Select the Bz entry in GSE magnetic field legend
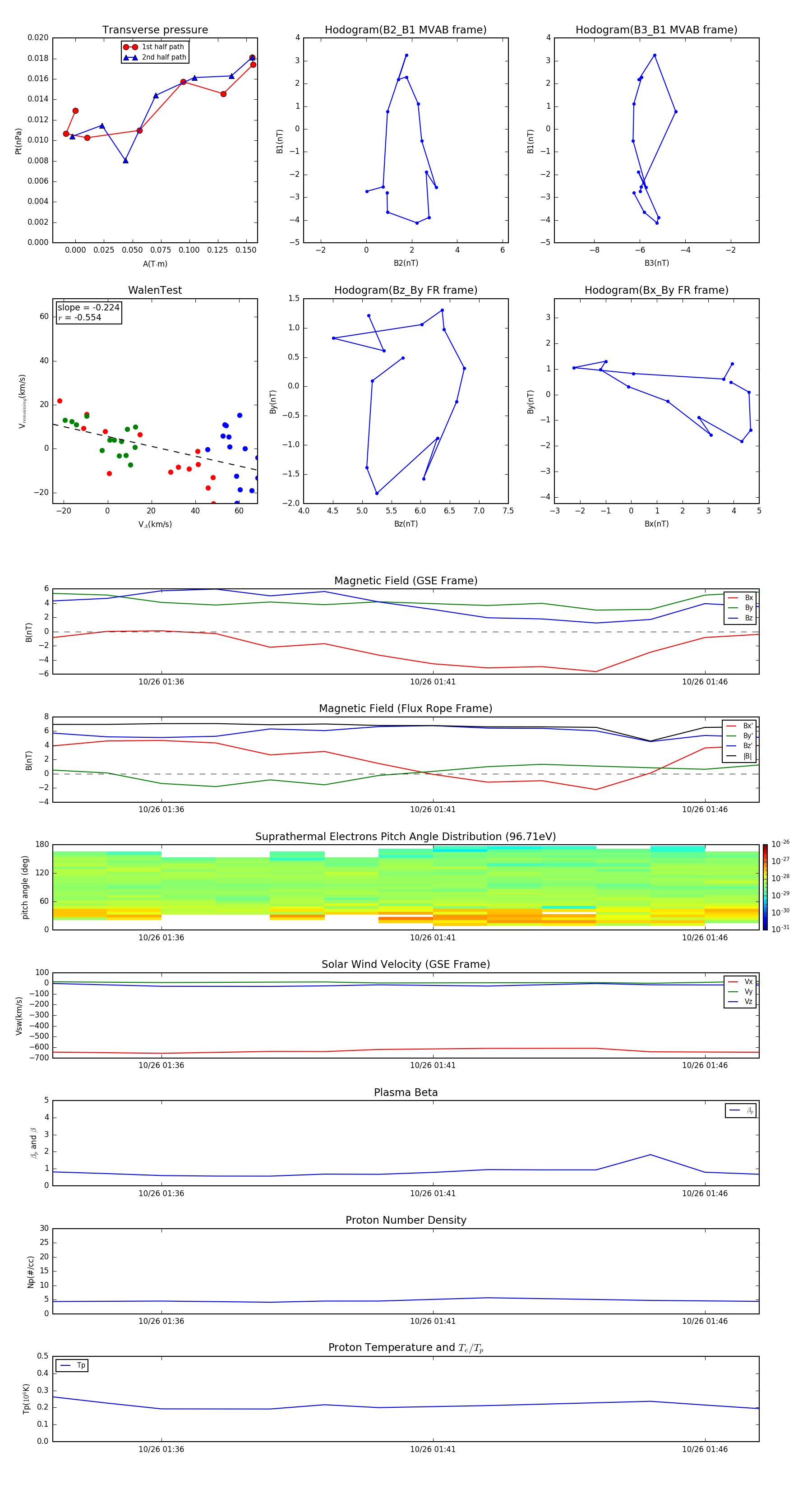 coord(740,618)
